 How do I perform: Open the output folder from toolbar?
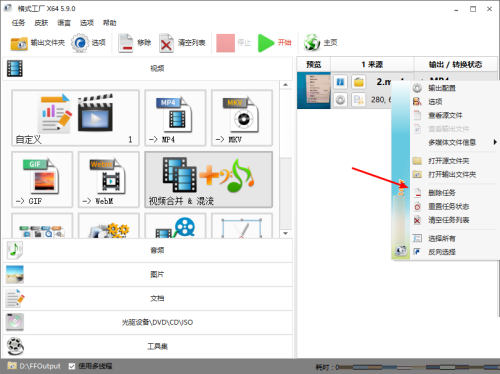click(37, 43)
